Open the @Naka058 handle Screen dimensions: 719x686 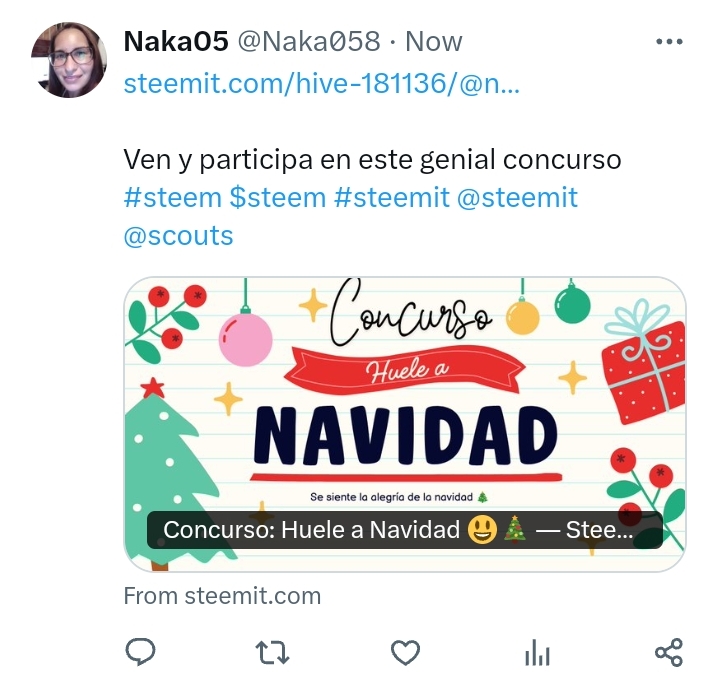point(309,42)
